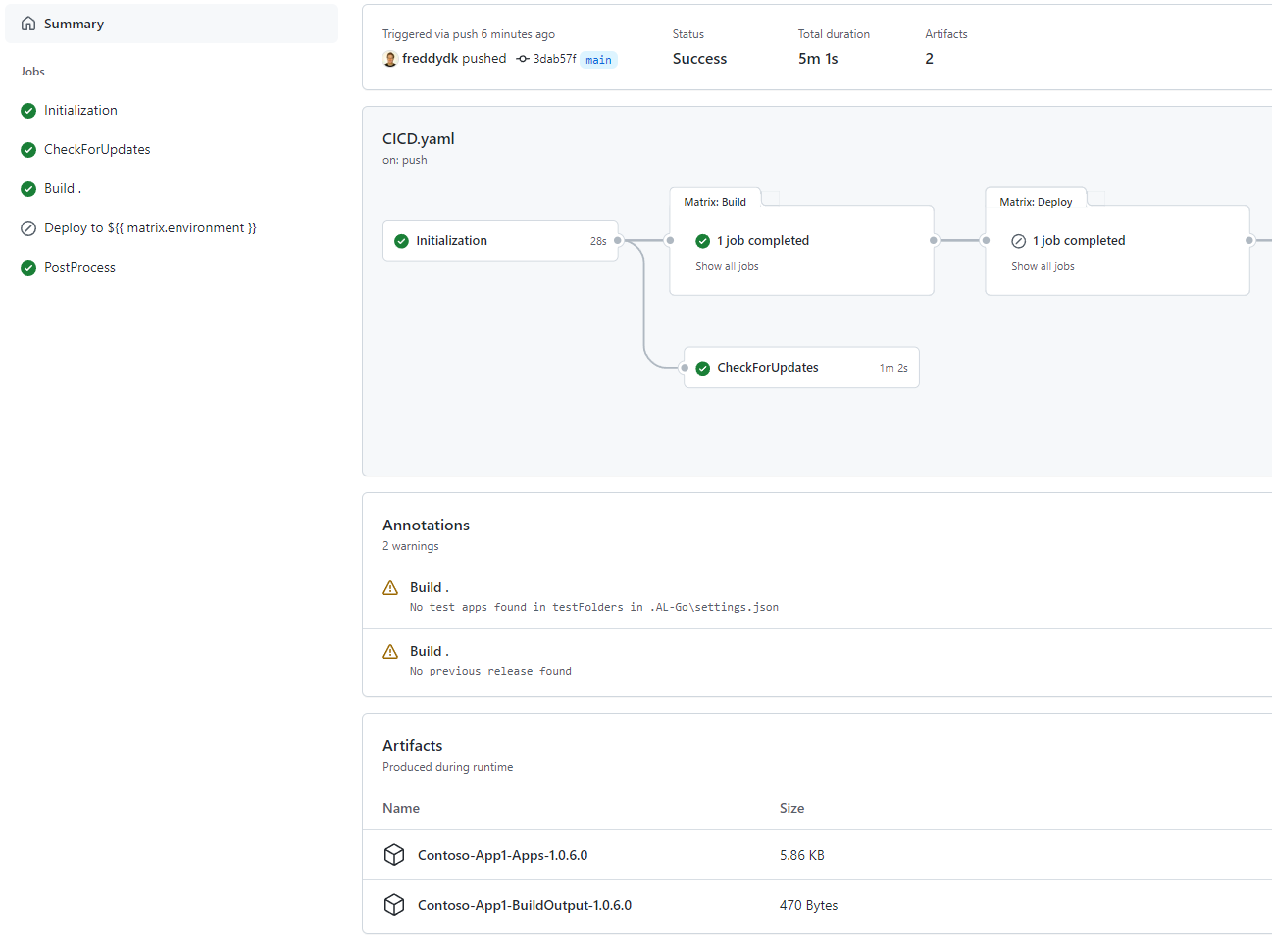The width and height of the screenshot is (1272, 952).
Task: Select the PostProcess job from the Jobs list
Action: [x=78, y=267]
